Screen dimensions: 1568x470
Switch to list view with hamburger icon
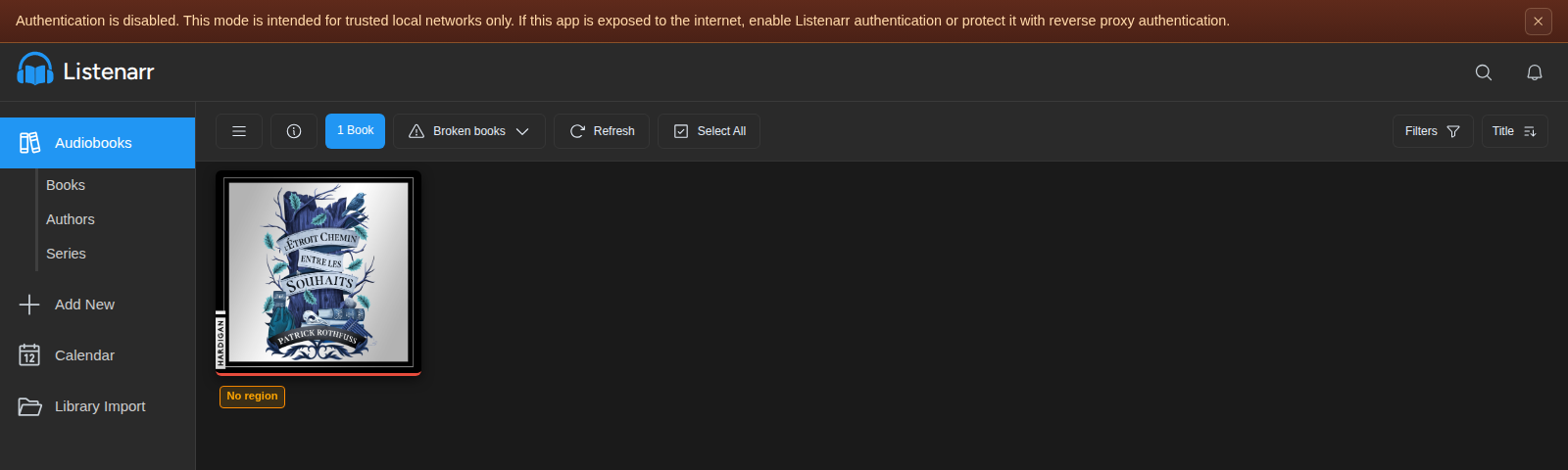239,131
